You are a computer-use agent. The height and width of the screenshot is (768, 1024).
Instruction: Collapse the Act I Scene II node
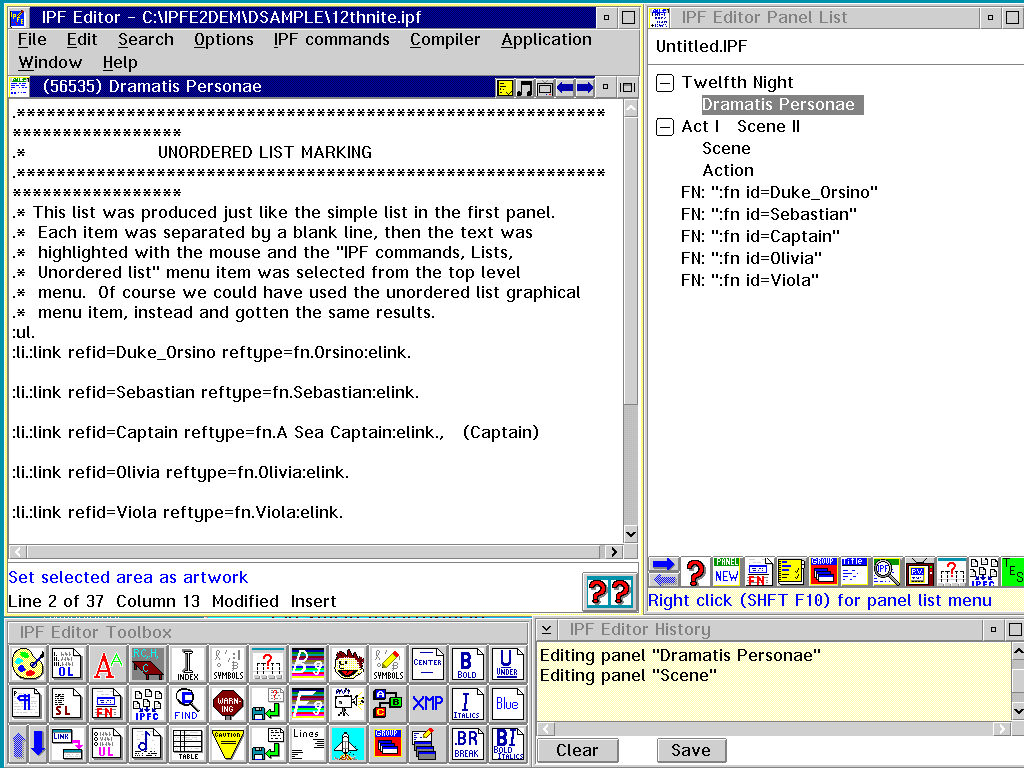(x=665, y=127)
